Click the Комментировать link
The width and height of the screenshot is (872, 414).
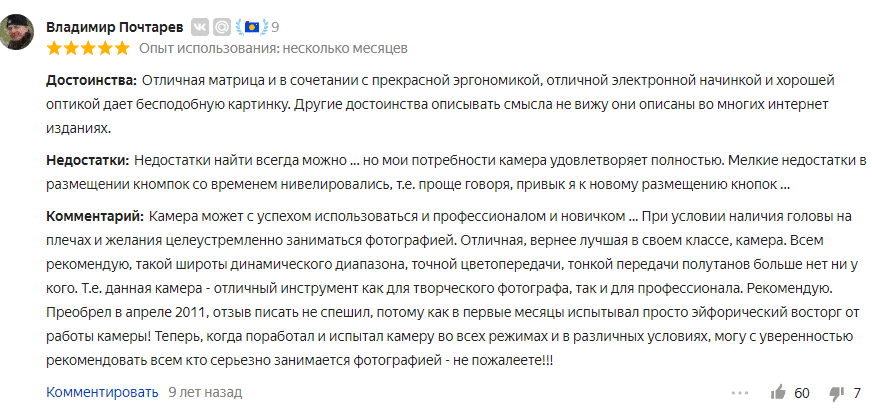(x=102, y=392)
